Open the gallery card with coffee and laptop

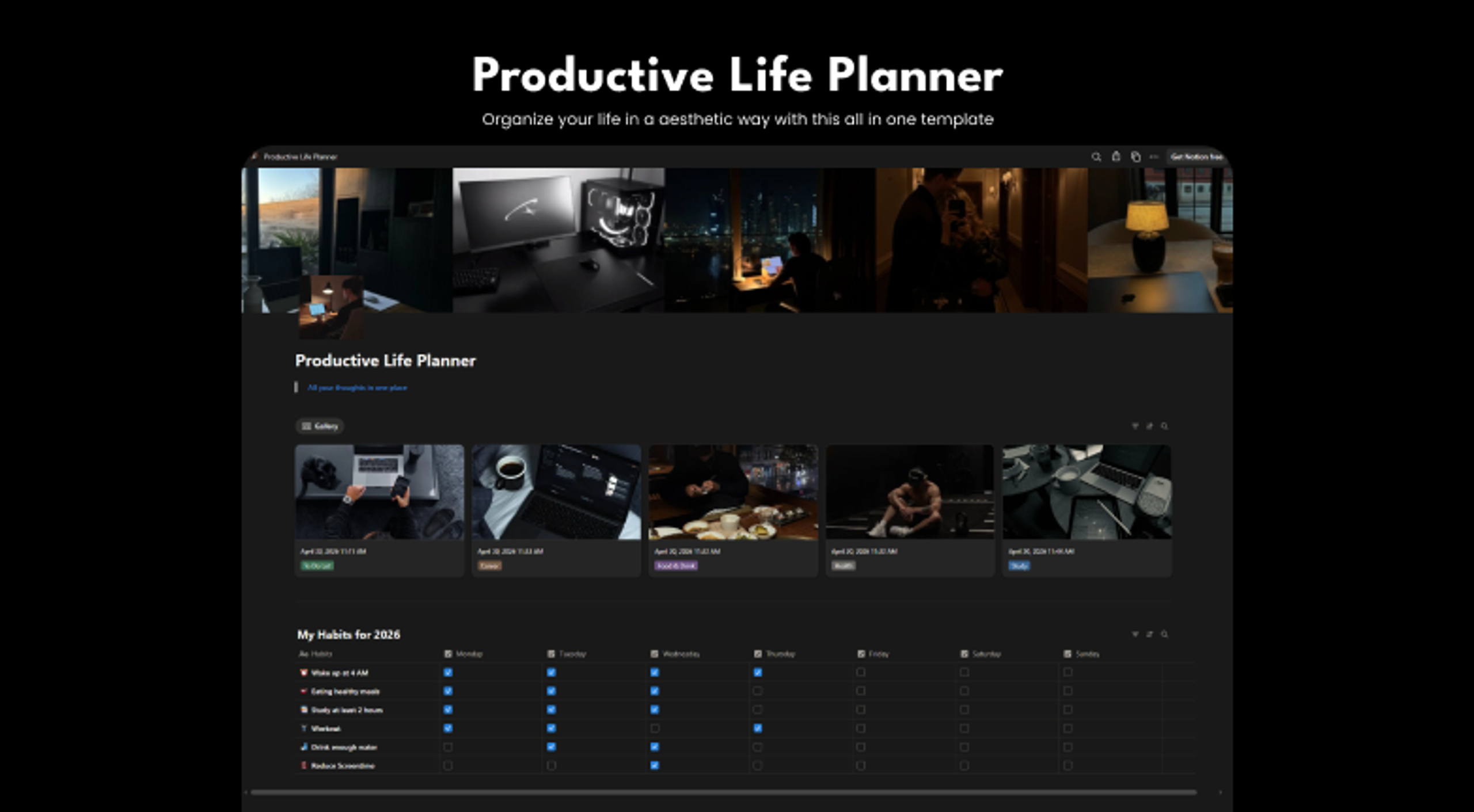[556, 510]
